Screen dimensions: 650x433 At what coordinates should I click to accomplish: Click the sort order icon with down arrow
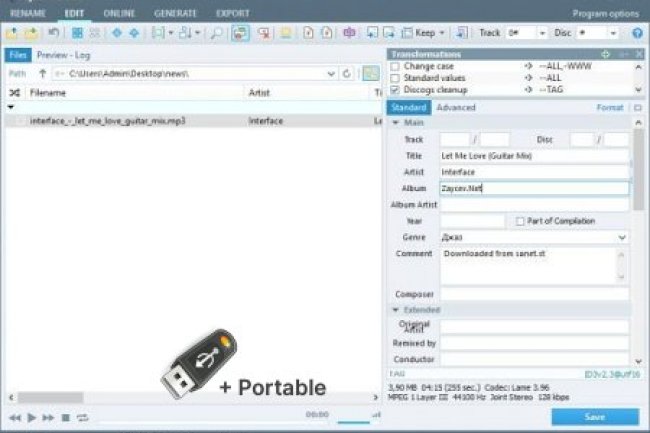click(x=185, y=33)
